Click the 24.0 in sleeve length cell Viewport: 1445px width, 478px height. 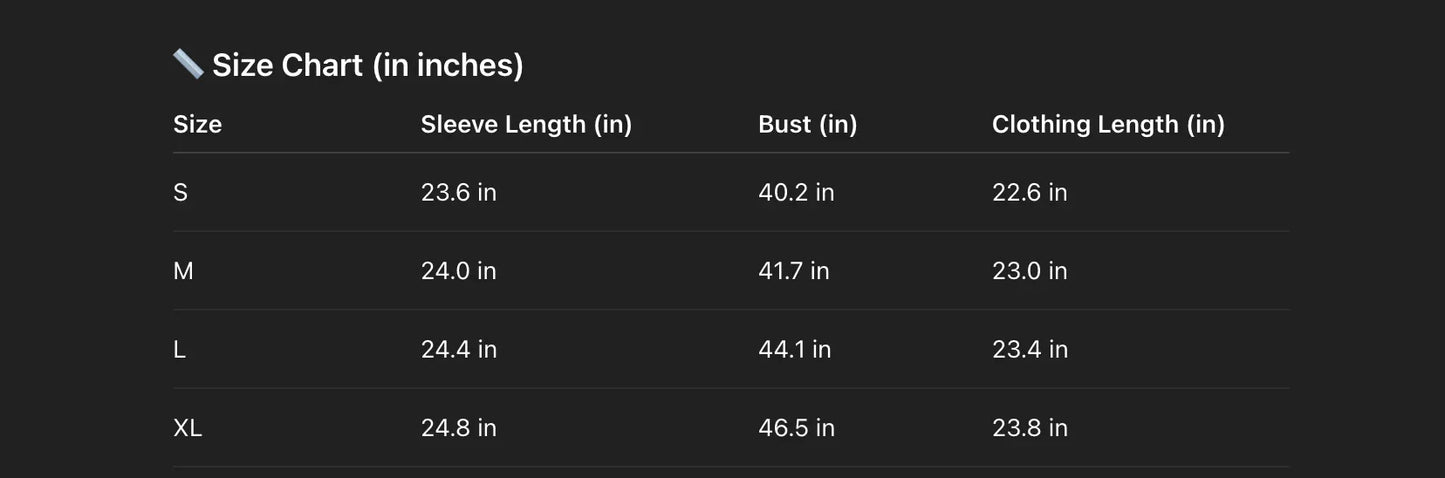coord(458,271)
